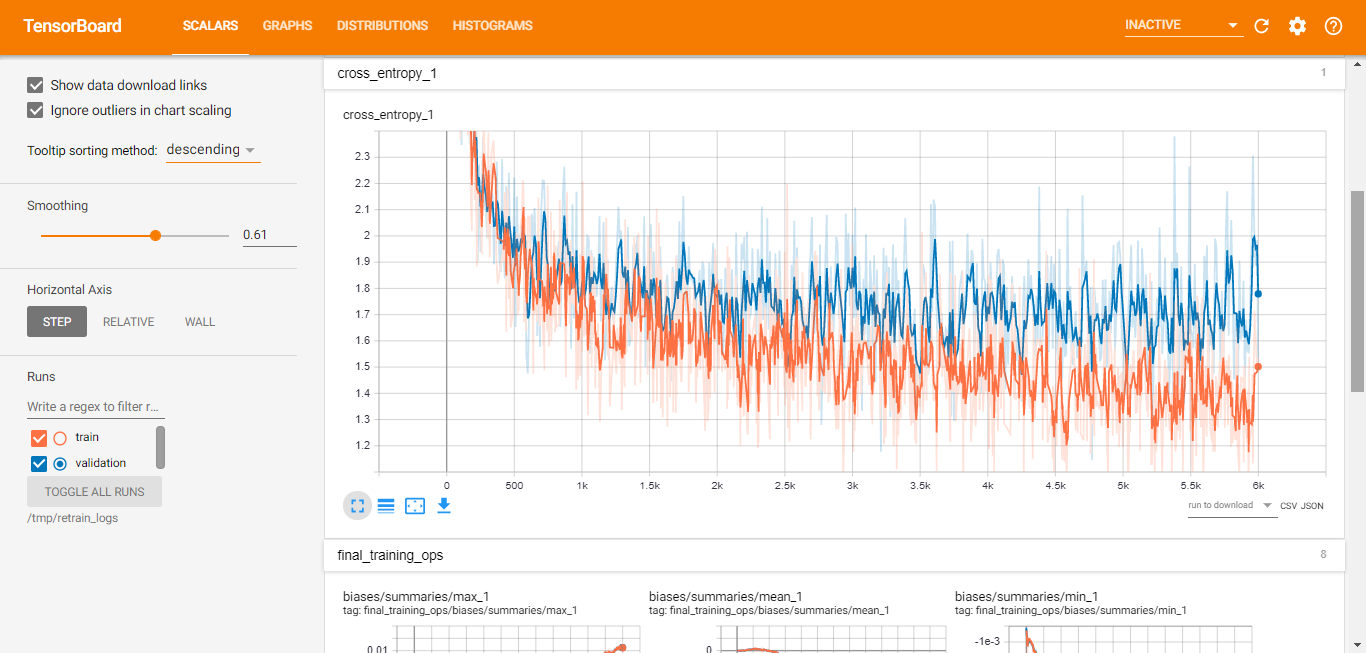
Task: Toggle Ignore outliers in chart scaling
Action: (36, 110)
